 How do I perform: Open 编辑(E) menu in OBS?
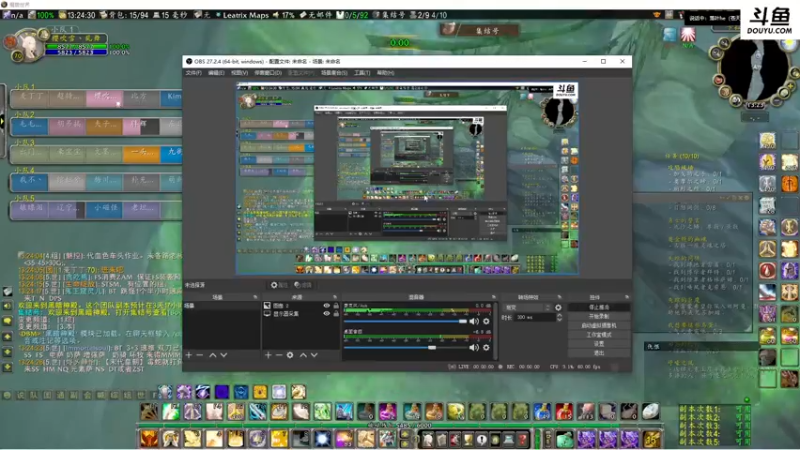(x=216, y=73)
